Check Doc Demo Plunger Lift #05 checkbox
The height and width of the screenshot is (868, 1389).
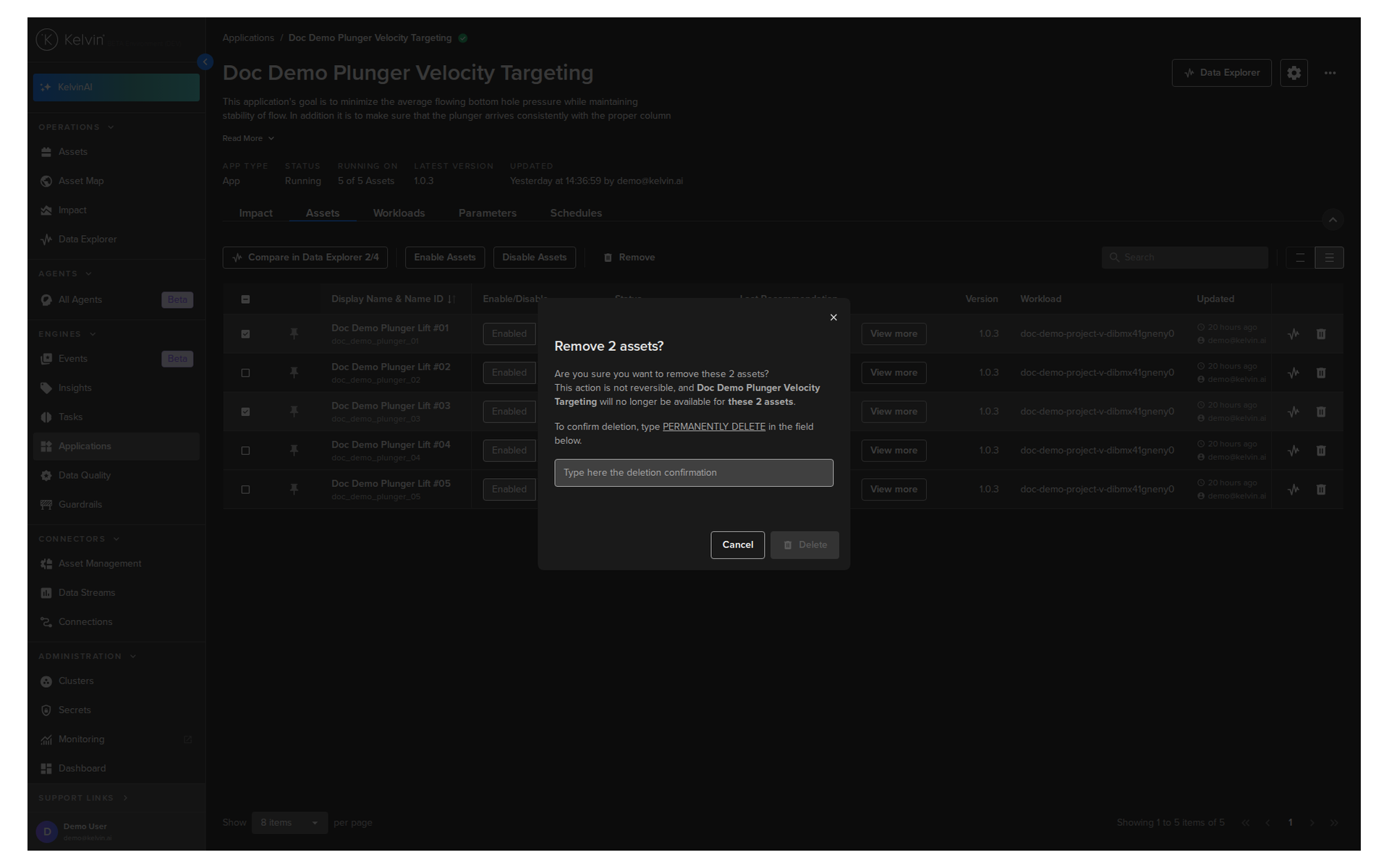tap(245, 490)
